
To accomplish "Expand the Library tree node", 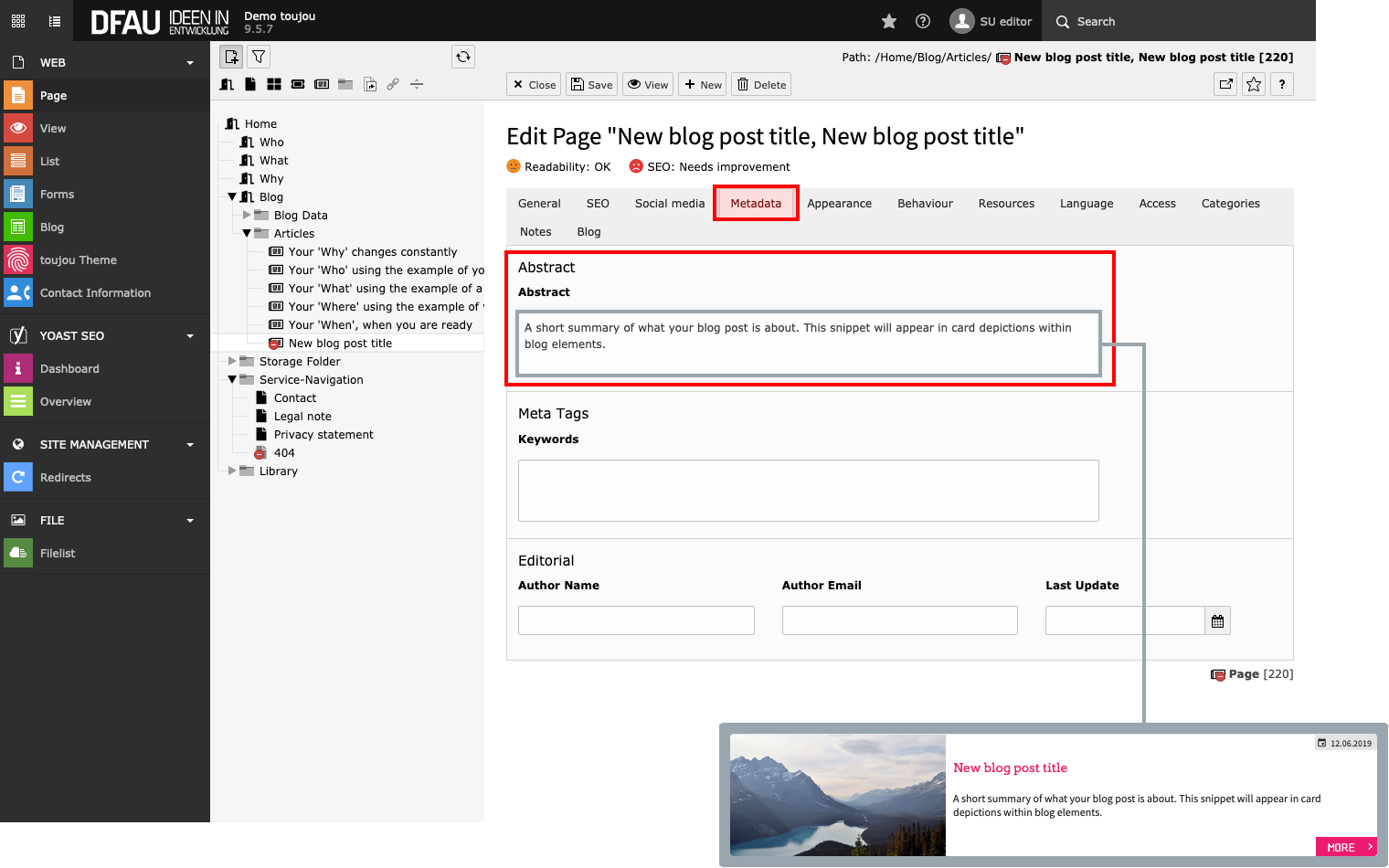I will [232, 471].
